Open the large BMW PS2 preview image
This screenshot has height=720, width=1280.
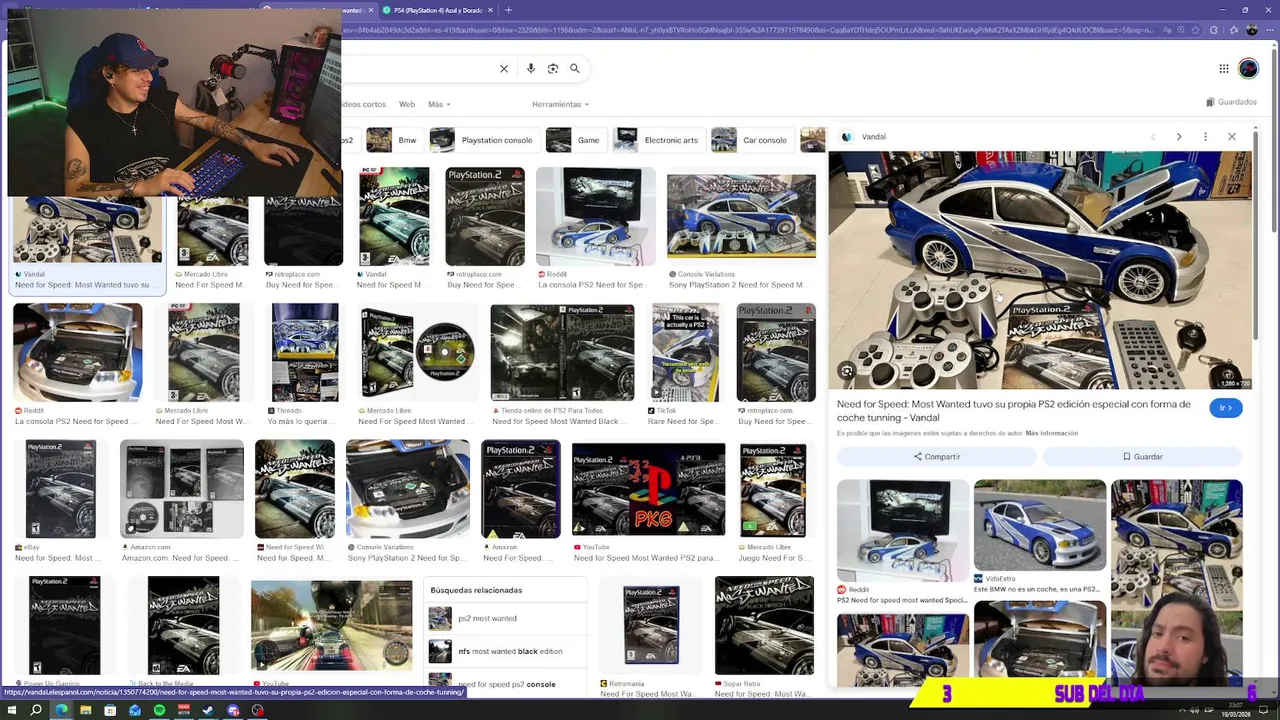pos(1040,270)
